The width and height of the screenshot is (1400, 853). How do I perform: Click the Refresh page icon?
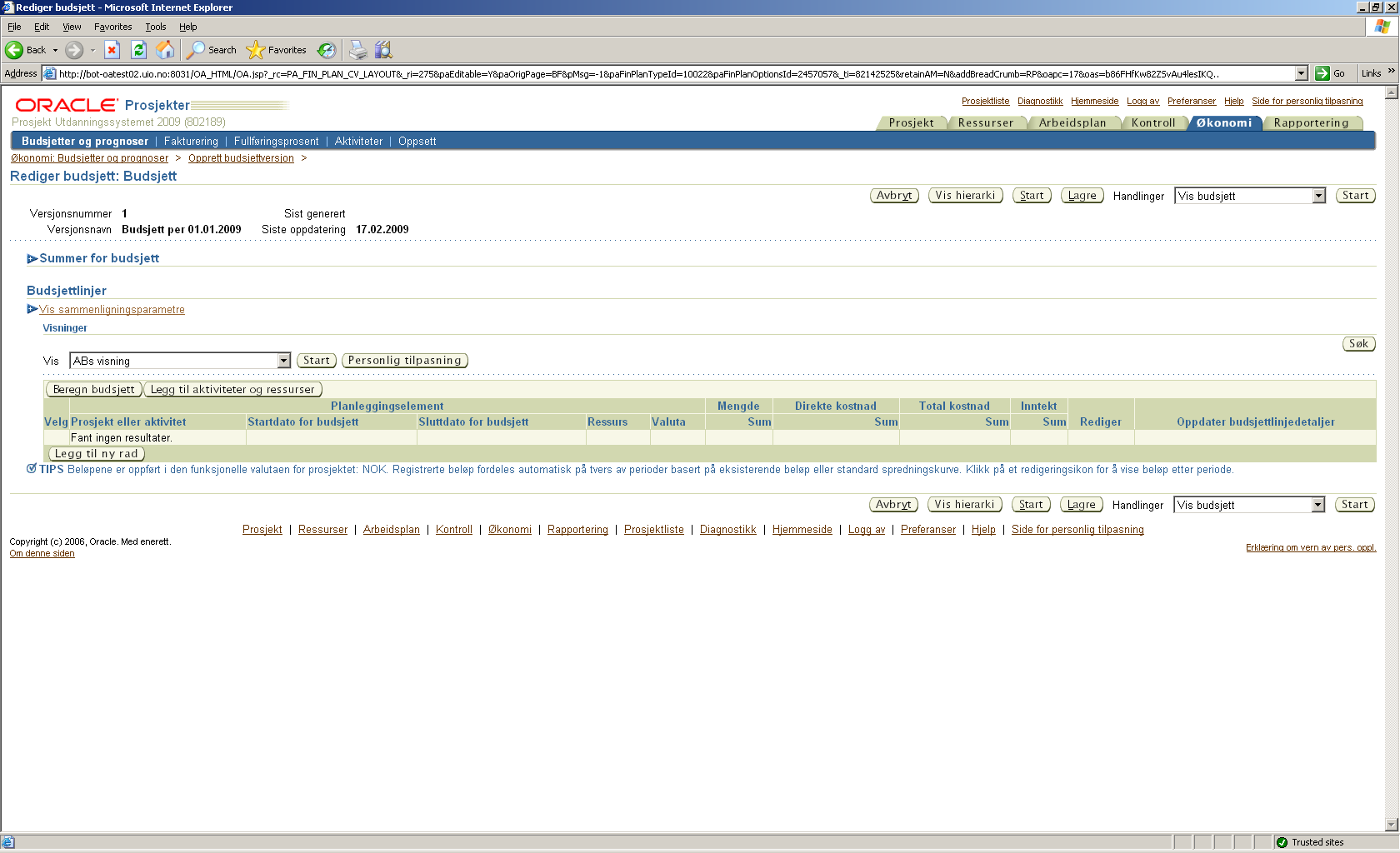click(139, 50)
